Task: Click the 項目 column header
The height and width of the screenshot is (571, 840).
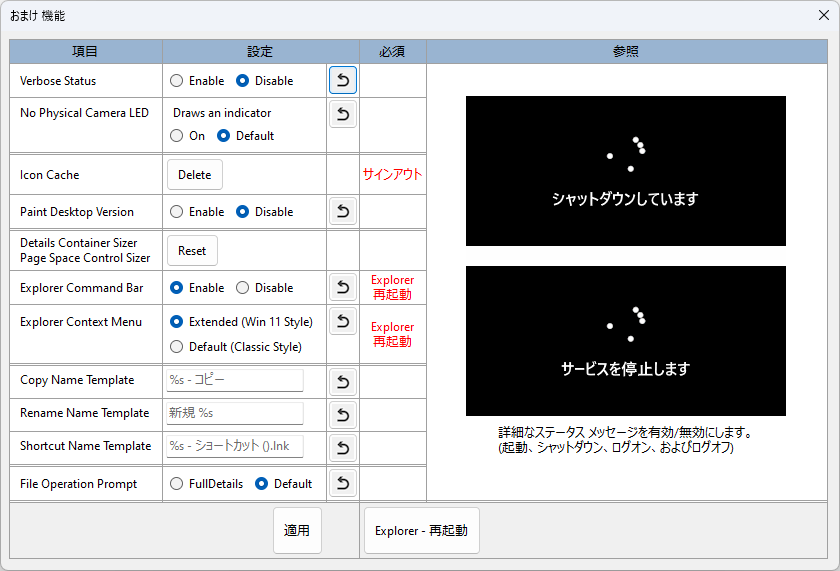Action: click(86, 51)
